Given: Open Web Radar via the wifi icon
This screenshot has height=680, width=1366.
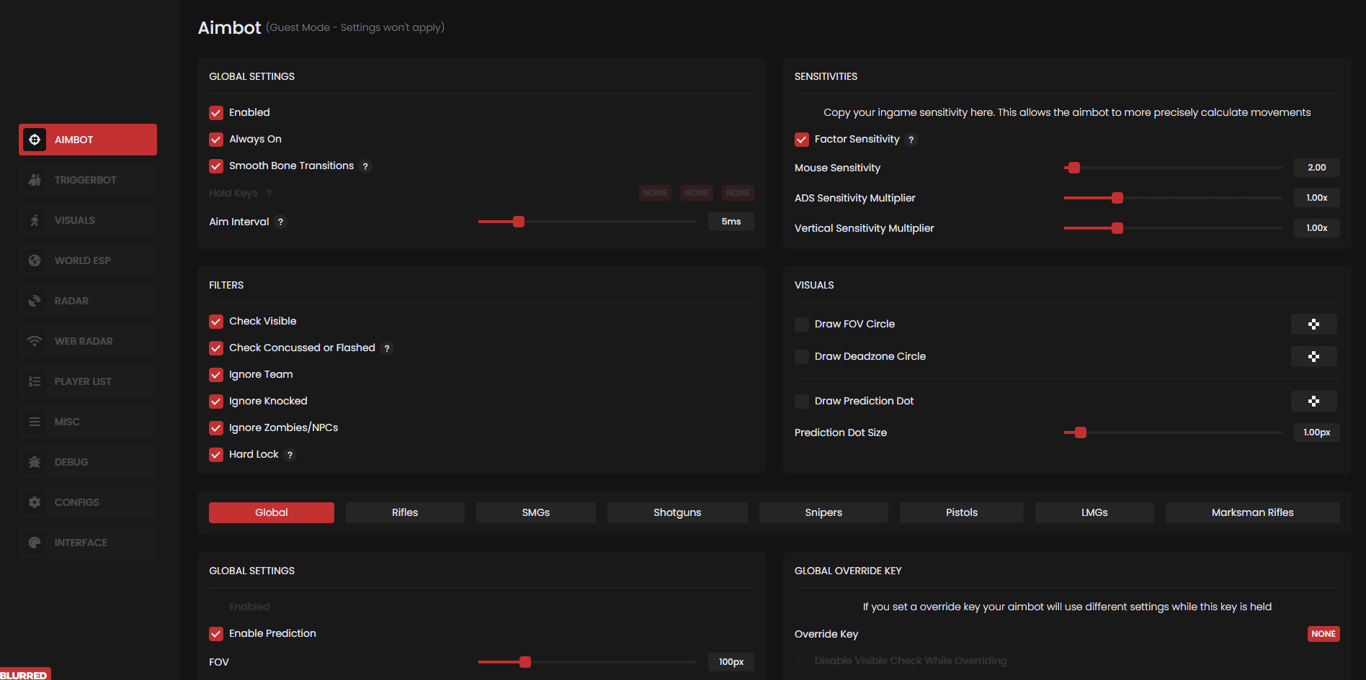Looking at the screenshot, I should [x=35, y=341].
